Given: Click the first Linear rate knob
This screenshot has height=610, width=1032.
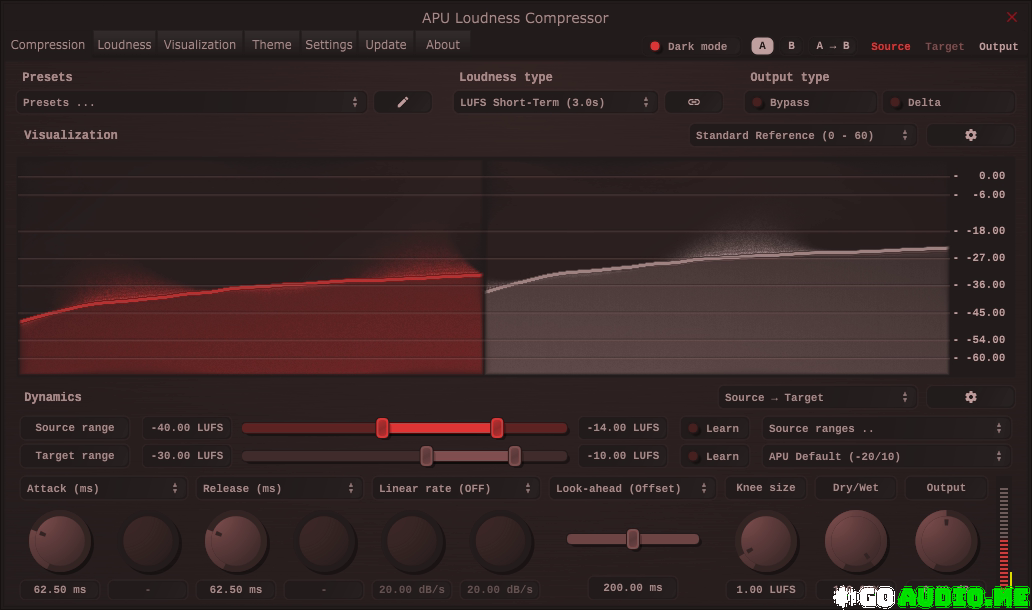Looking at the screenshot, I should [x=412, y=542].
